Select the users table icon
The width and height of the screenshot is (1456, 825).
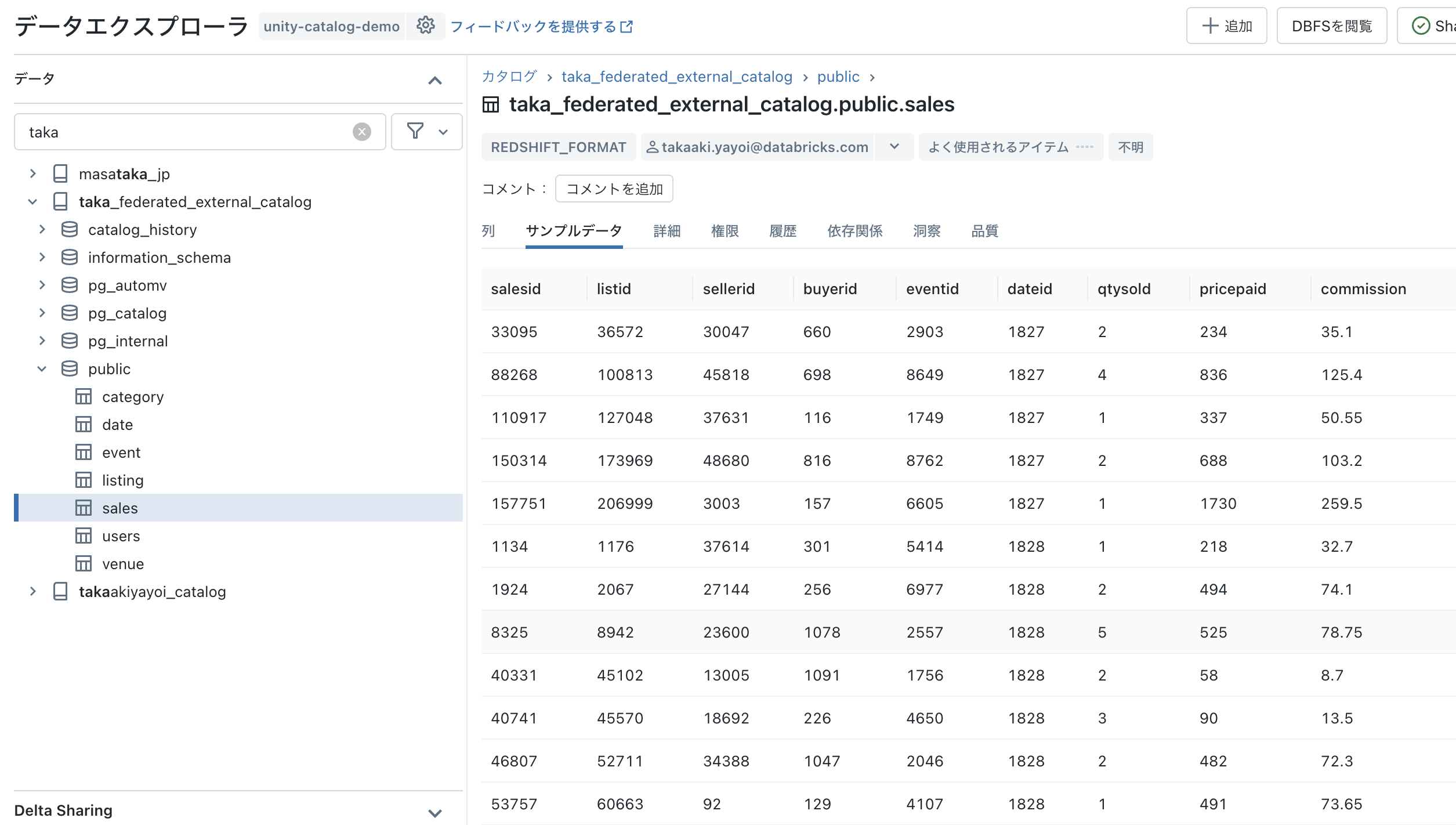click(x=83, y=535)
